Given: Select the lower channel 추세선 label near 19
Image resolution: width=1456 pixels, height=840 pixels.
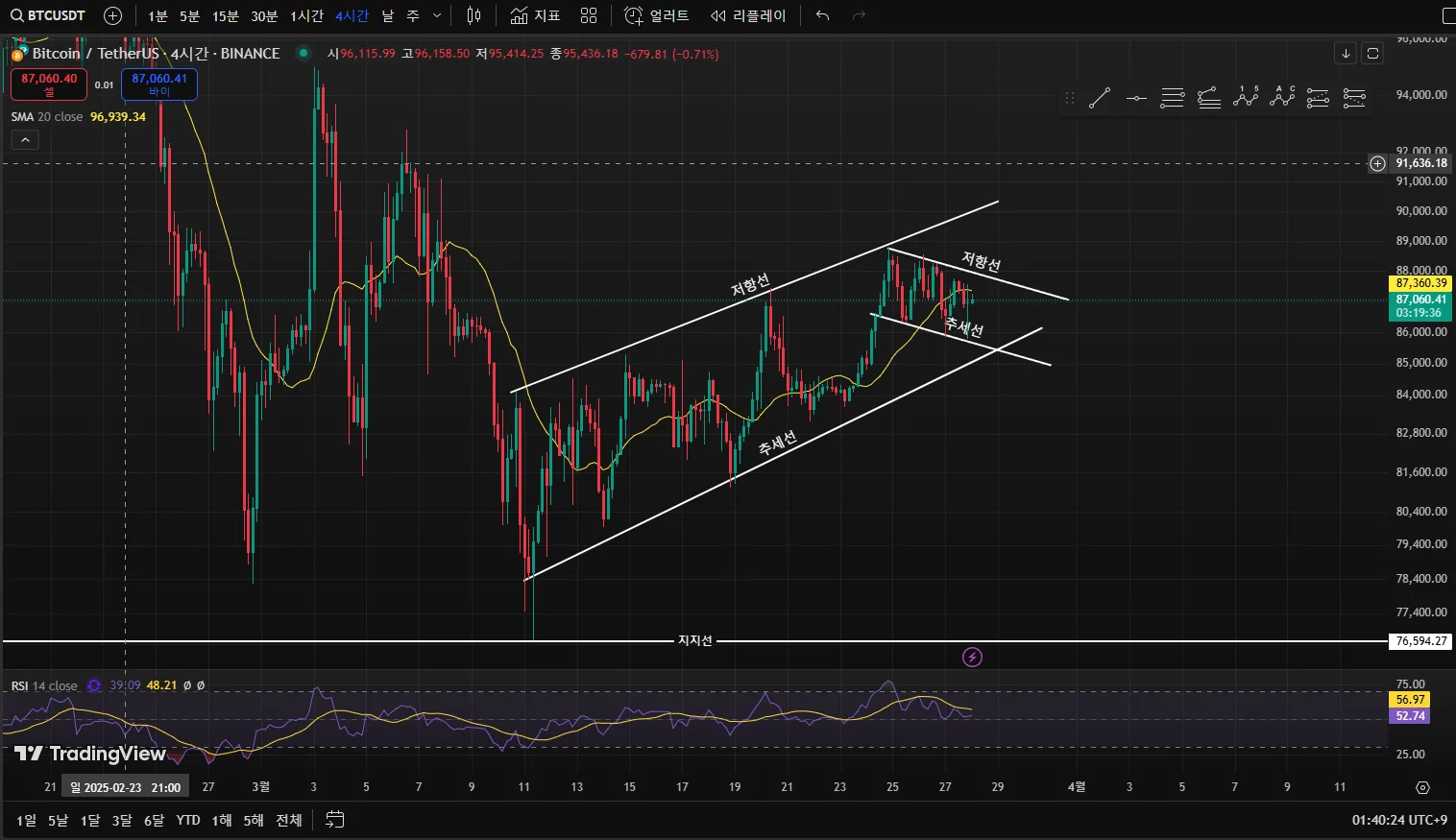Looking at the screenshot, I should [x=777, y=443].
